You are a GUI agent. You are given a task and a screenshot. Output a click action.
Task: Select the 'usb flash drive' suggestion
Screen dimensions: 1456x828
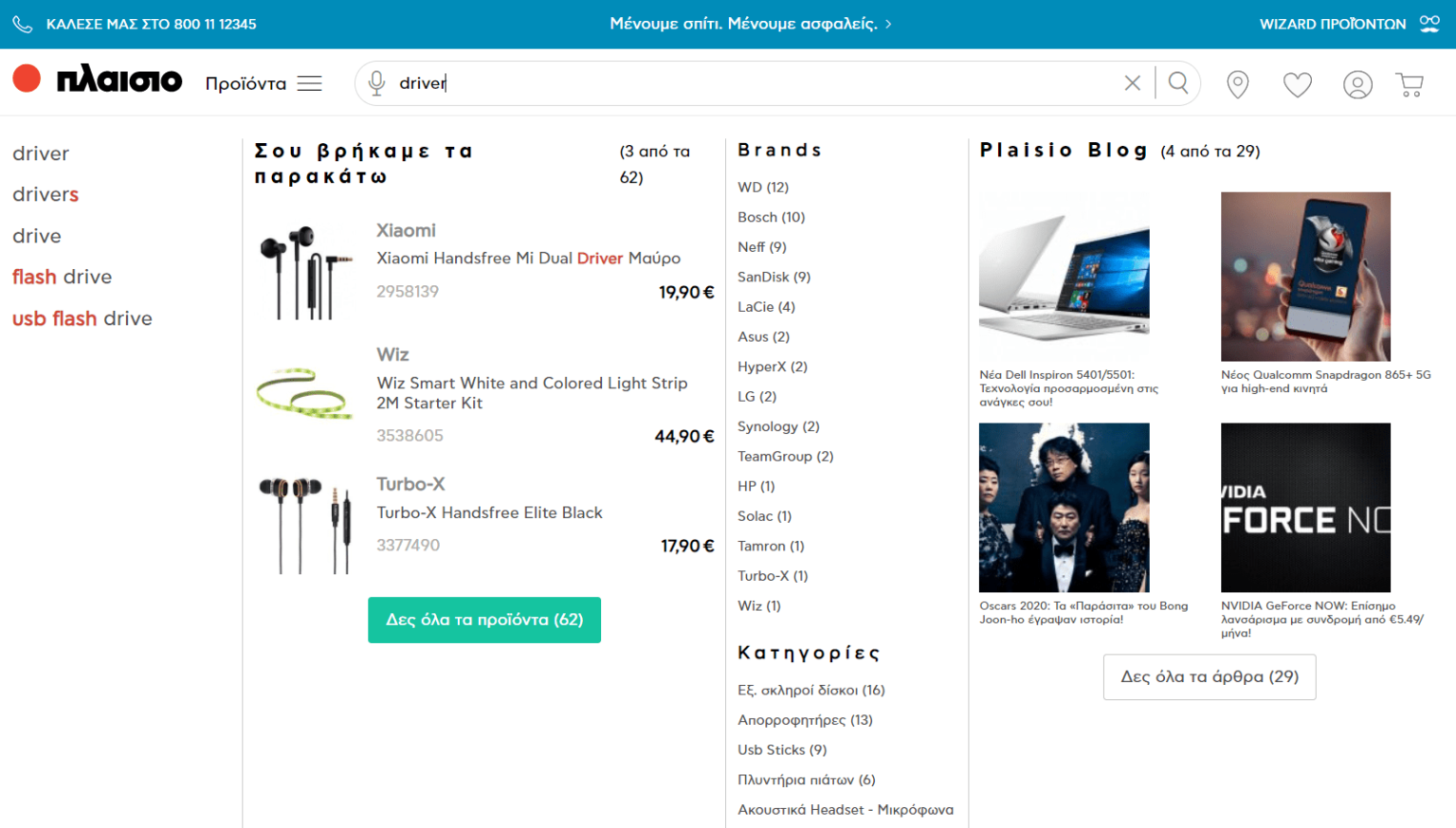82,318
